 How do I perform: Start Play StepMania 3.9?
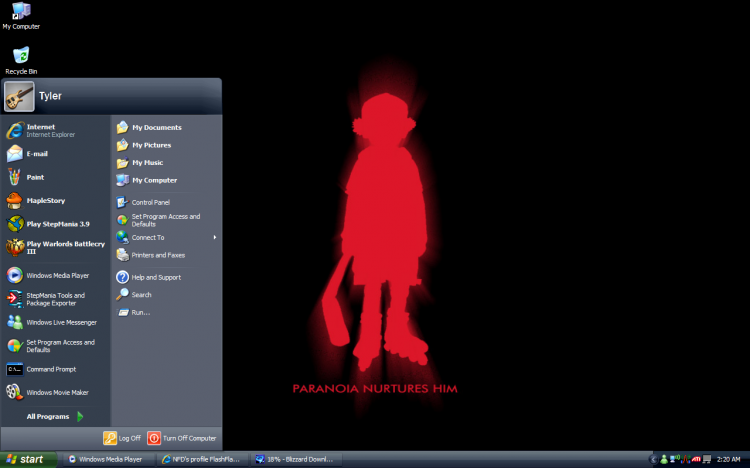pyautogui.click(x=58, y=224)
